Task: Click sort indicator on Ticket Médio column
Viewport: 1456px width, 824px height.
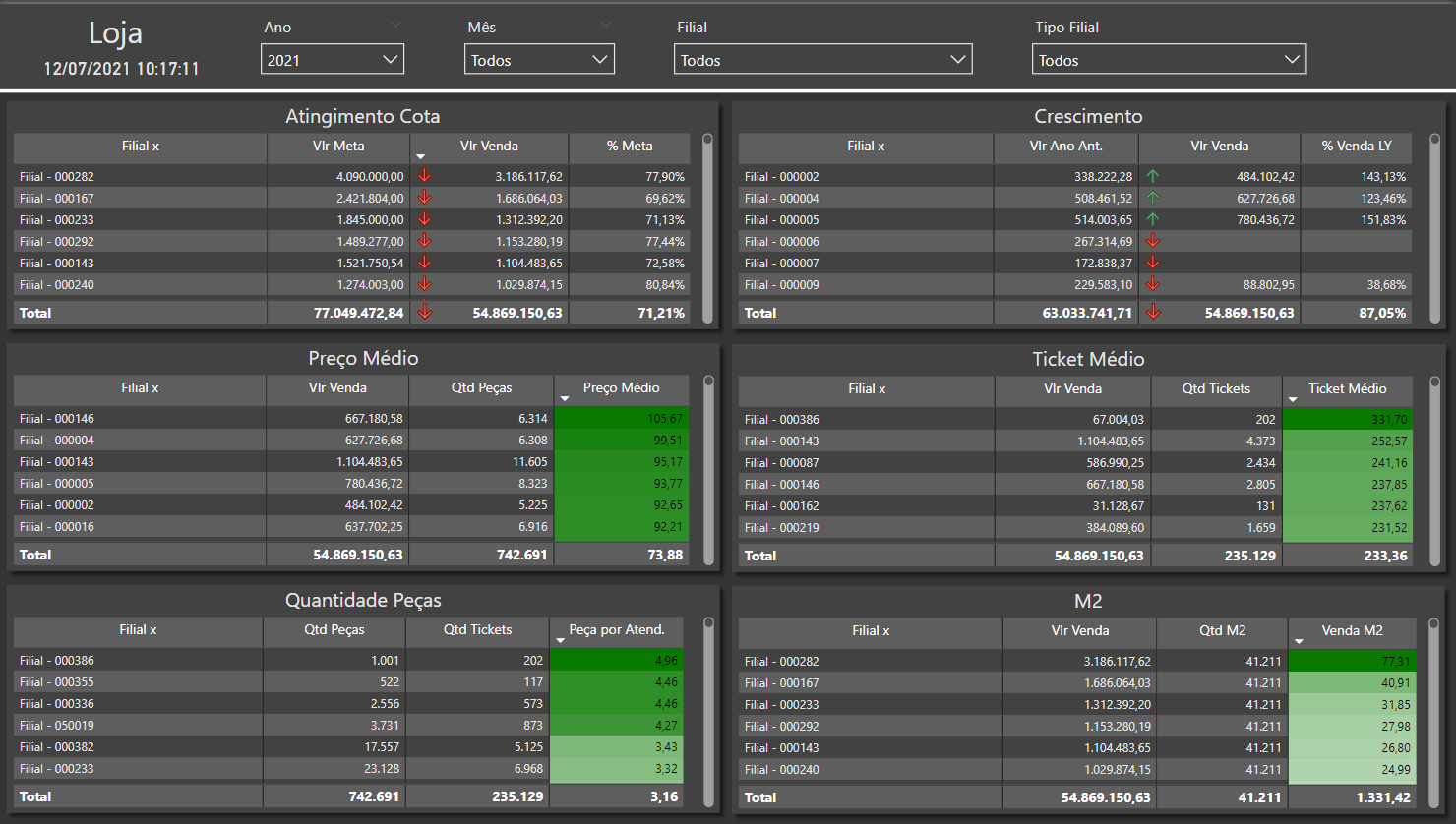Action: click(x=1293, y=399)
